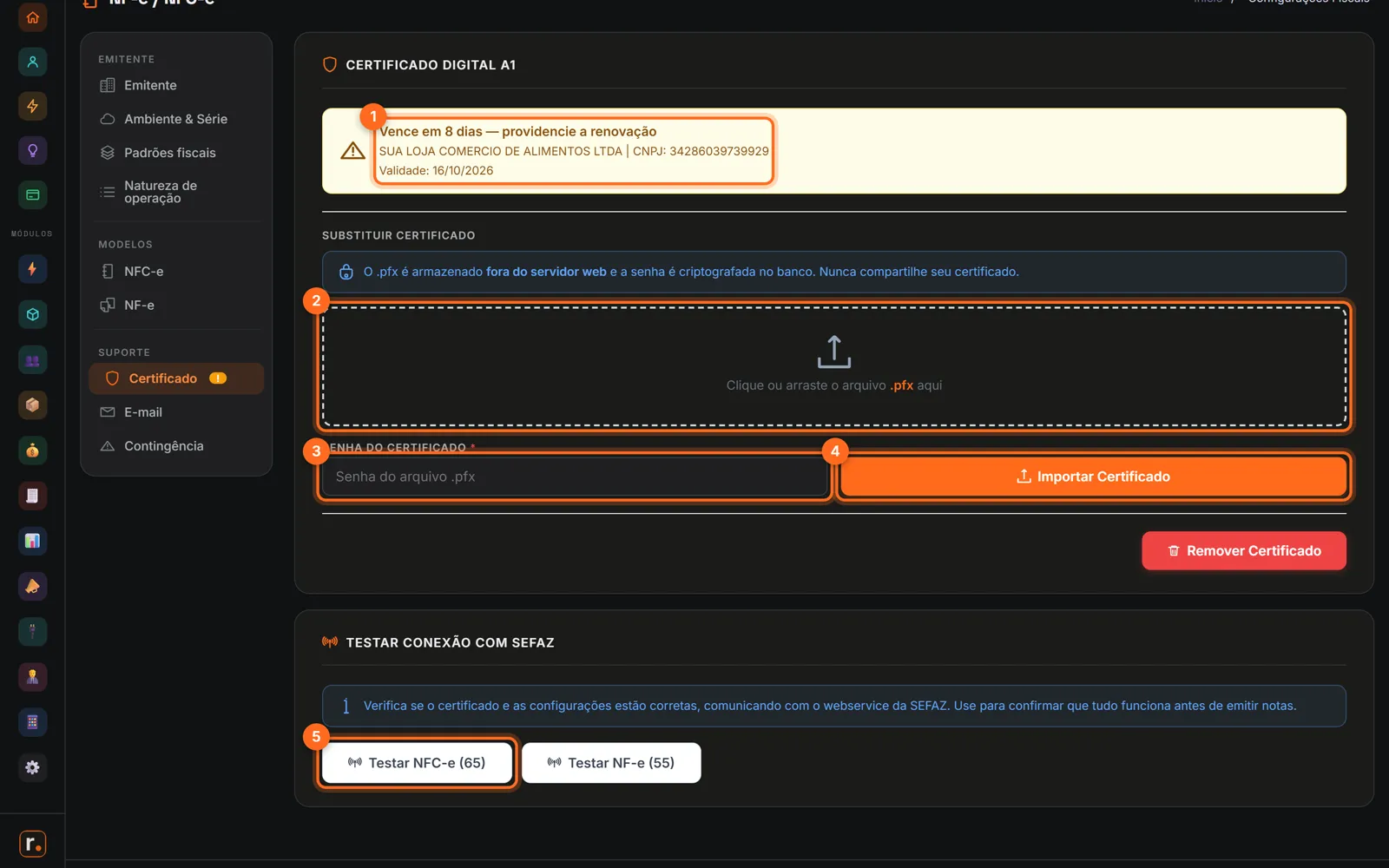Open the bar chart module icon

32,541
